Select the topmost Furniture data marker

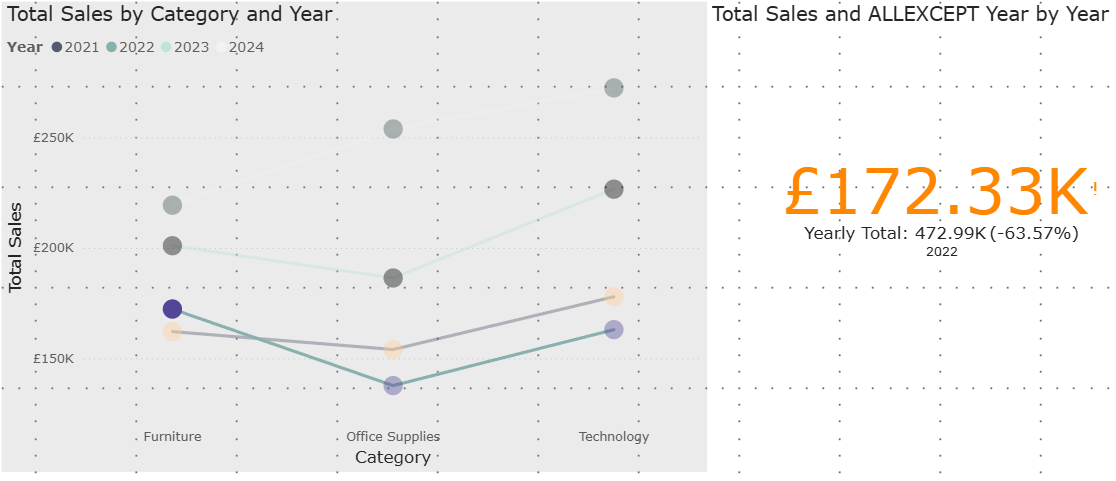tap(172, 205)
